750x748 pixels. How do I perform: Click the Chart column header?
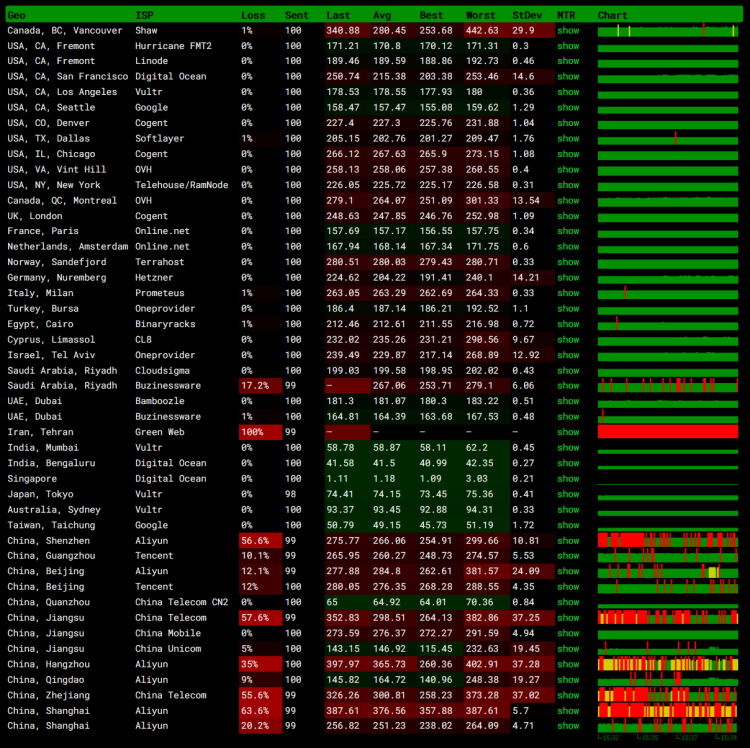[x=612, y=15]
